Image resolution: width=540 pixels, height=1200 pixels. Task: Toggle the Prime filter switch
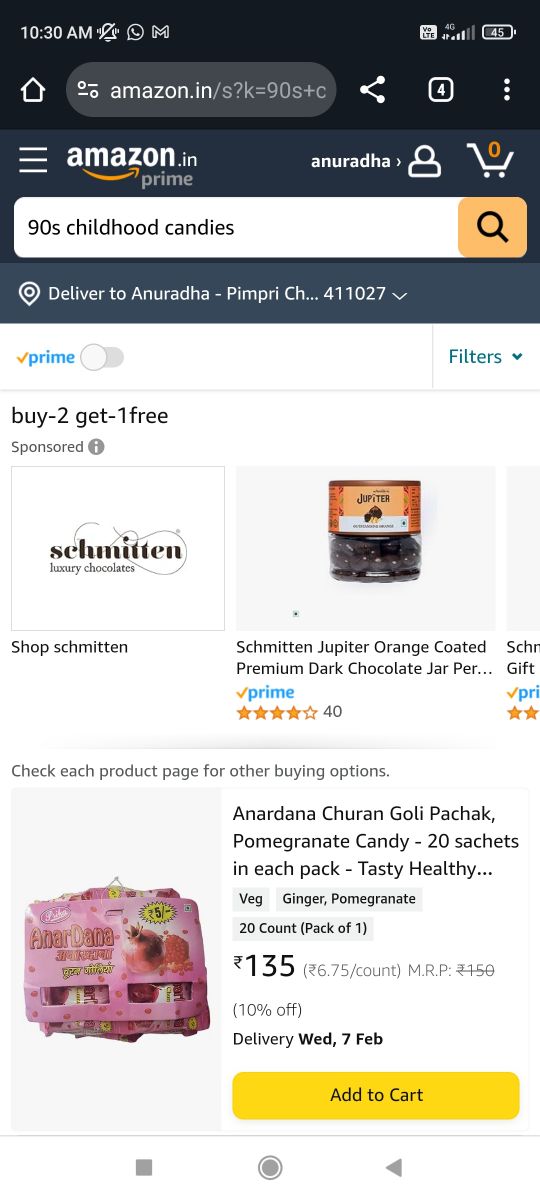coord(102,357)
